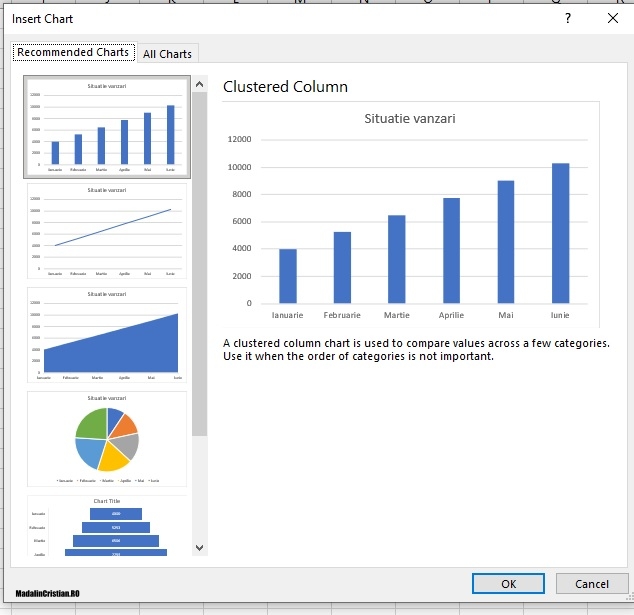Click the scroll down arrow in chart list
Image resolution: width=634 pixels, height=615 pixels.
pyautogui.click(x=199, y=547)
